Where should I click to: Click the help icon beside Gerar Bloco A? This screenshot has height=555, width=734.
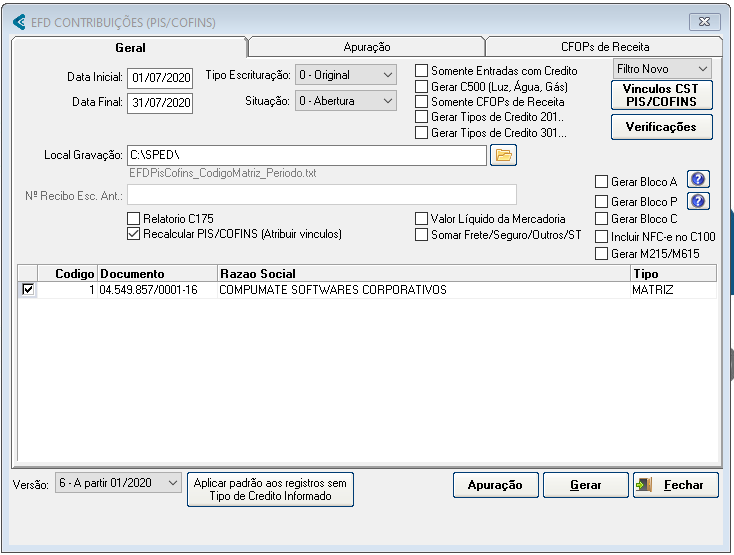pyautogui.click(x=700, y=180)
